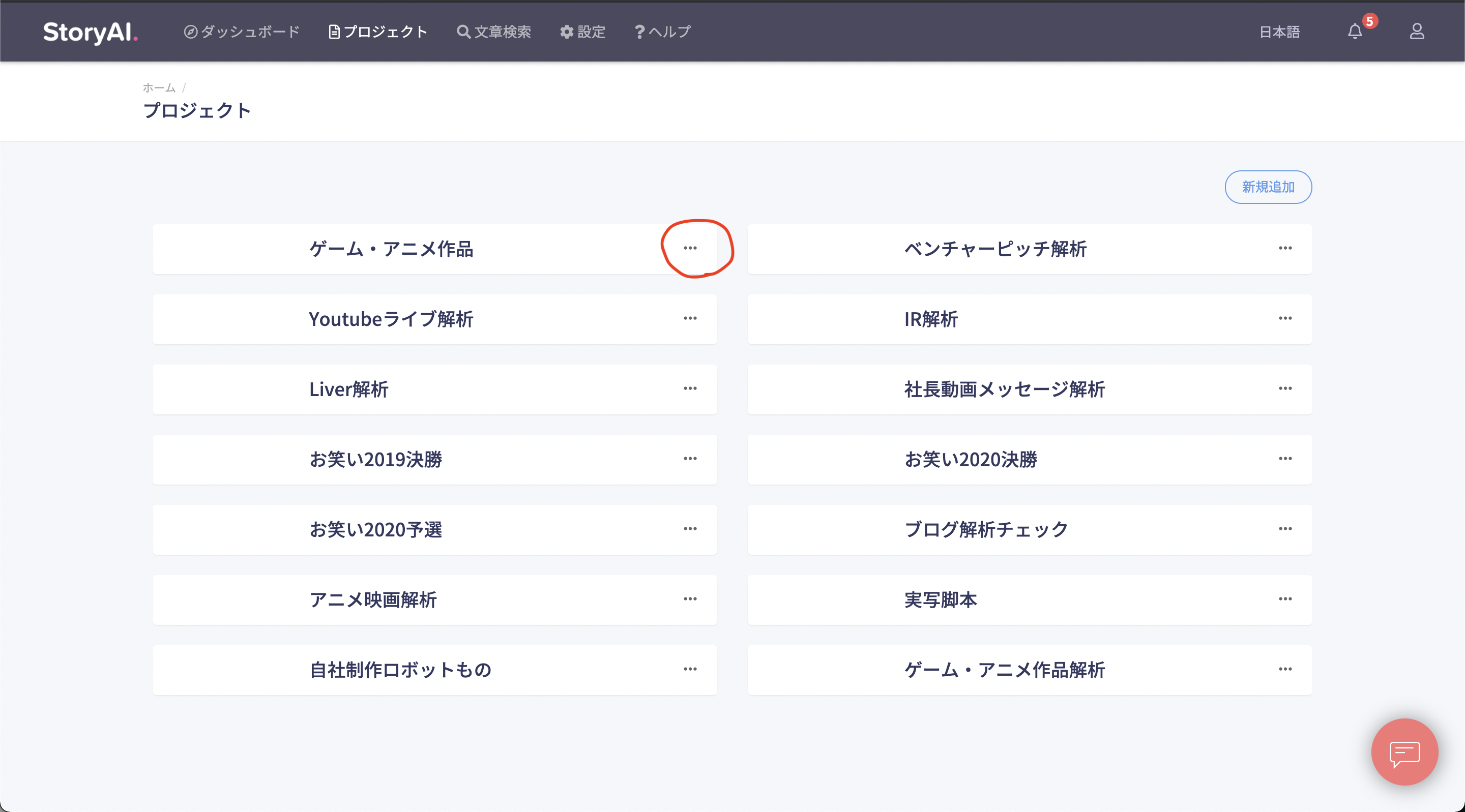Open the chat support bubble

1404,751
